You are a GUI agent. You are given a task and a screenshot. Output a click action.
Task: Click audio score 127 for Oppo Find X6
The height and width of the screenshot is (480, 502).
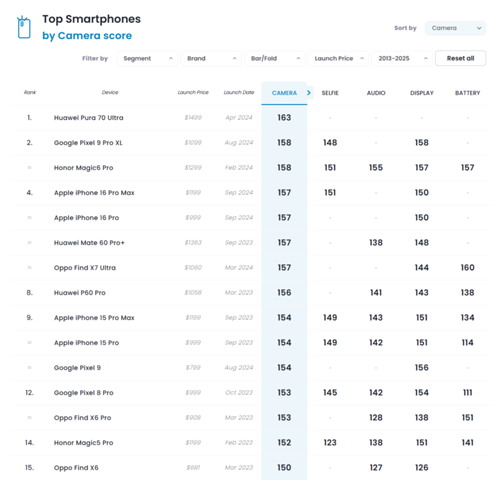click(x=376, y=468)
